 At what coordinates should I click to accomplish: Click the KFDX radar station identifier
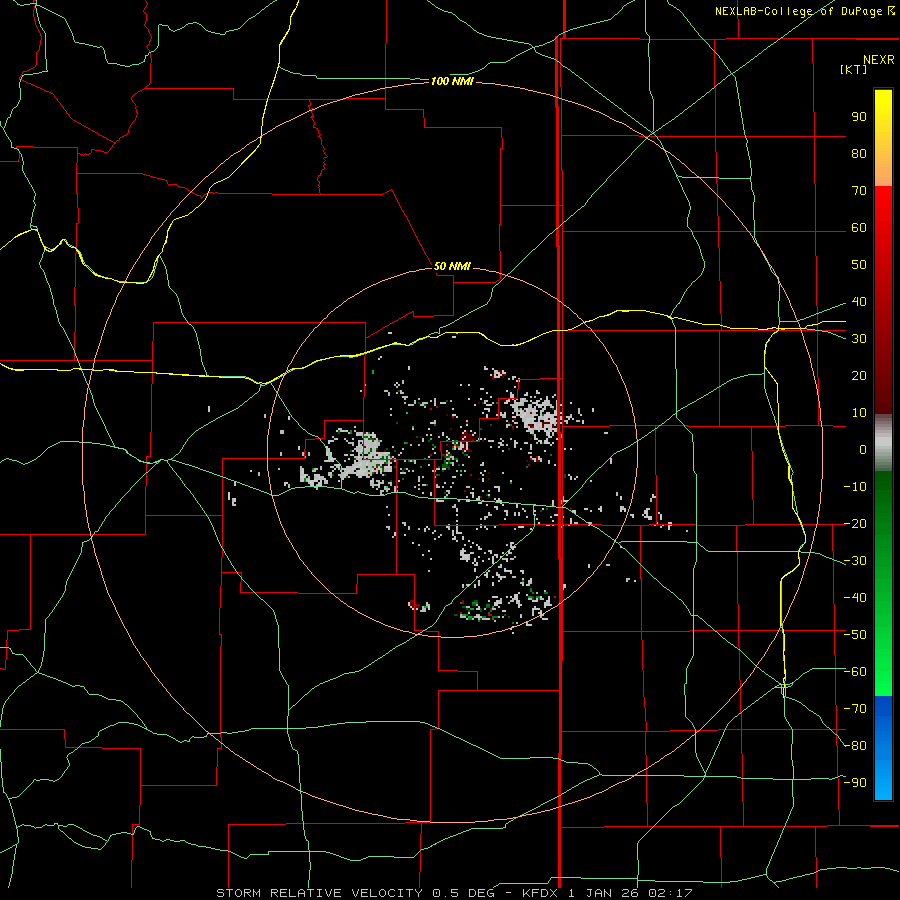tap(540, 893)
